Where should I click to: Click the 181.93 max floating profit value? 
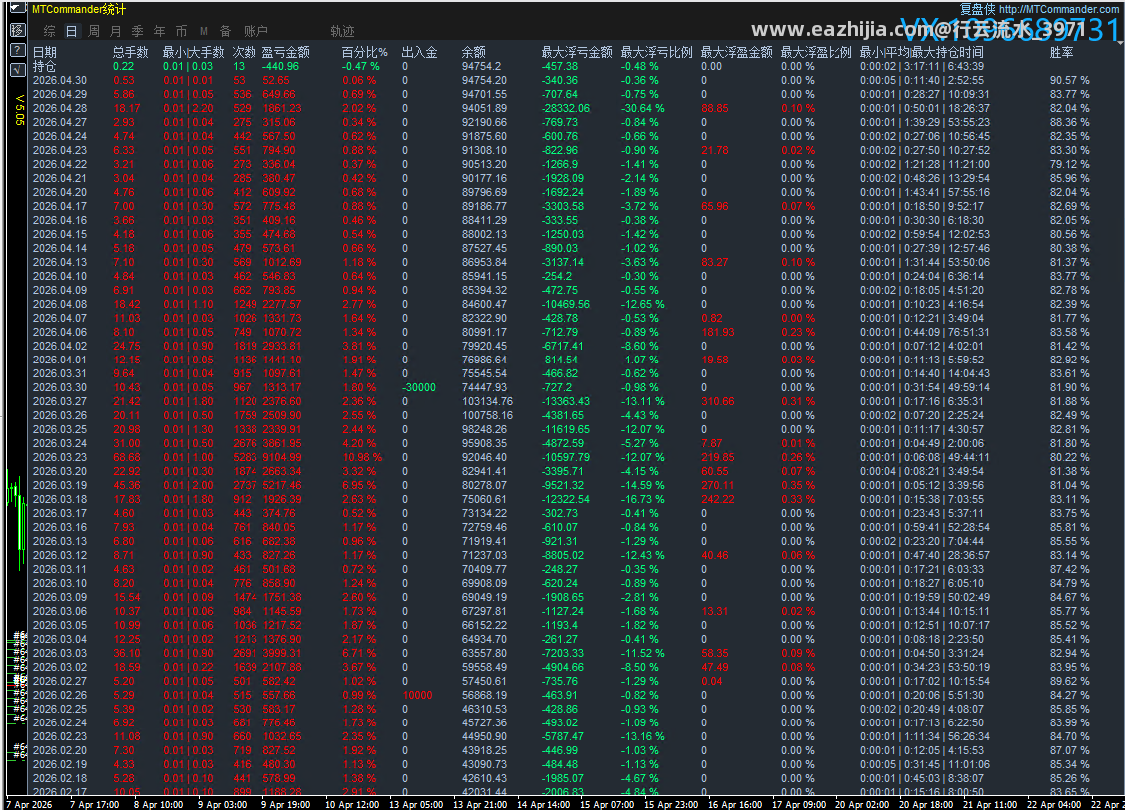[718, 332]
